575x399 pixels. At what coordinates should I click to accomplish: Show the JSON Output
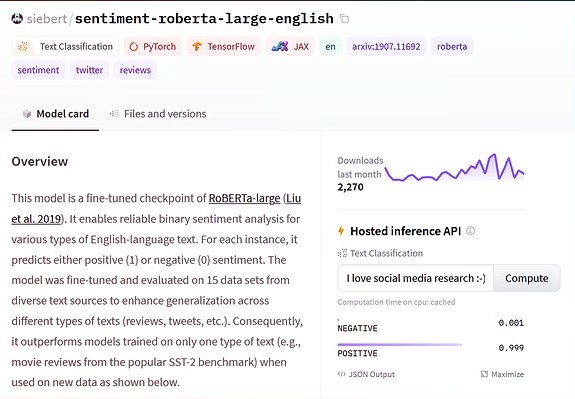point(366,374)
